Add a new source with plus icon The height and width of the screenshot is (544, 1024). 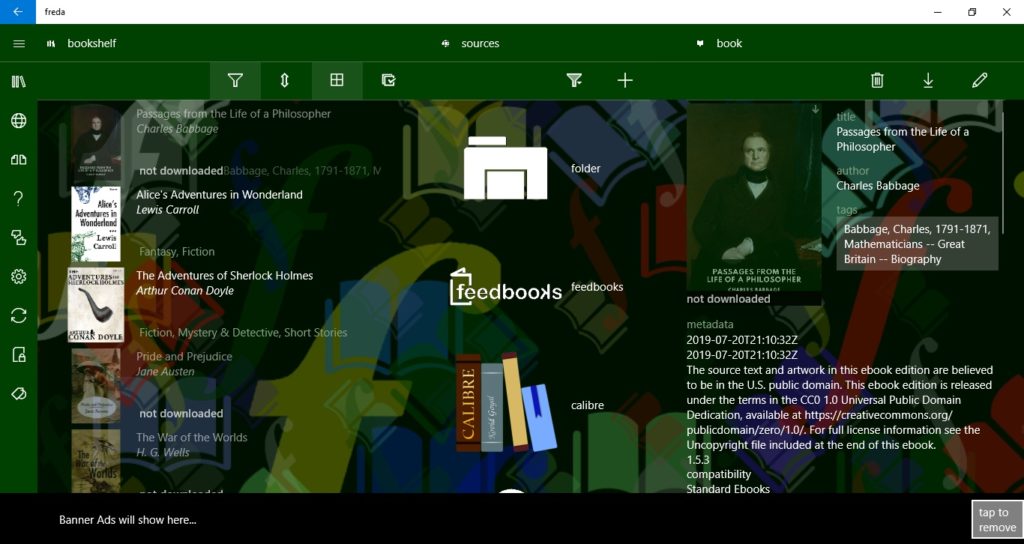625,80
